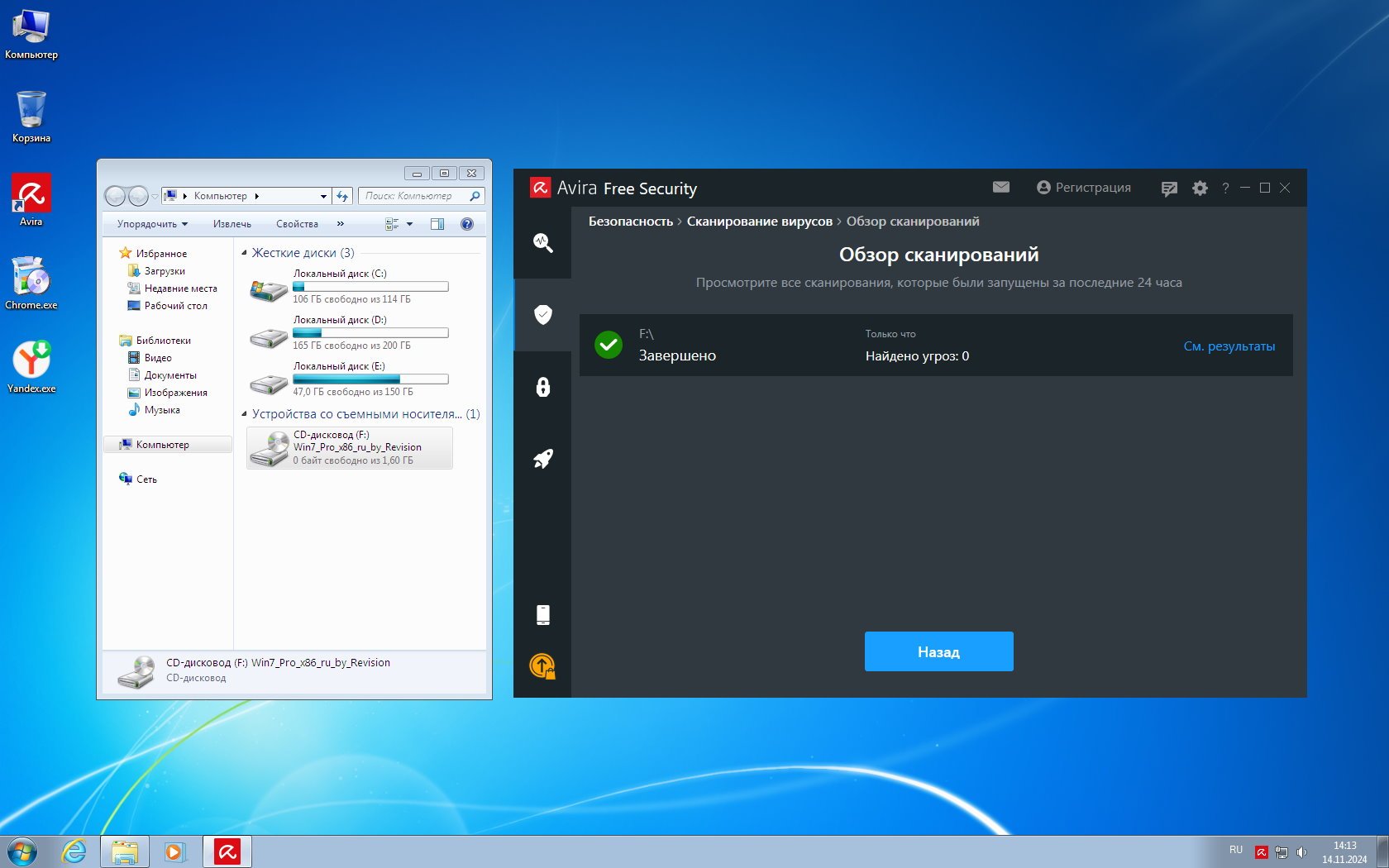Click Безопасность in the breadcrumb

tap(630, 222)
